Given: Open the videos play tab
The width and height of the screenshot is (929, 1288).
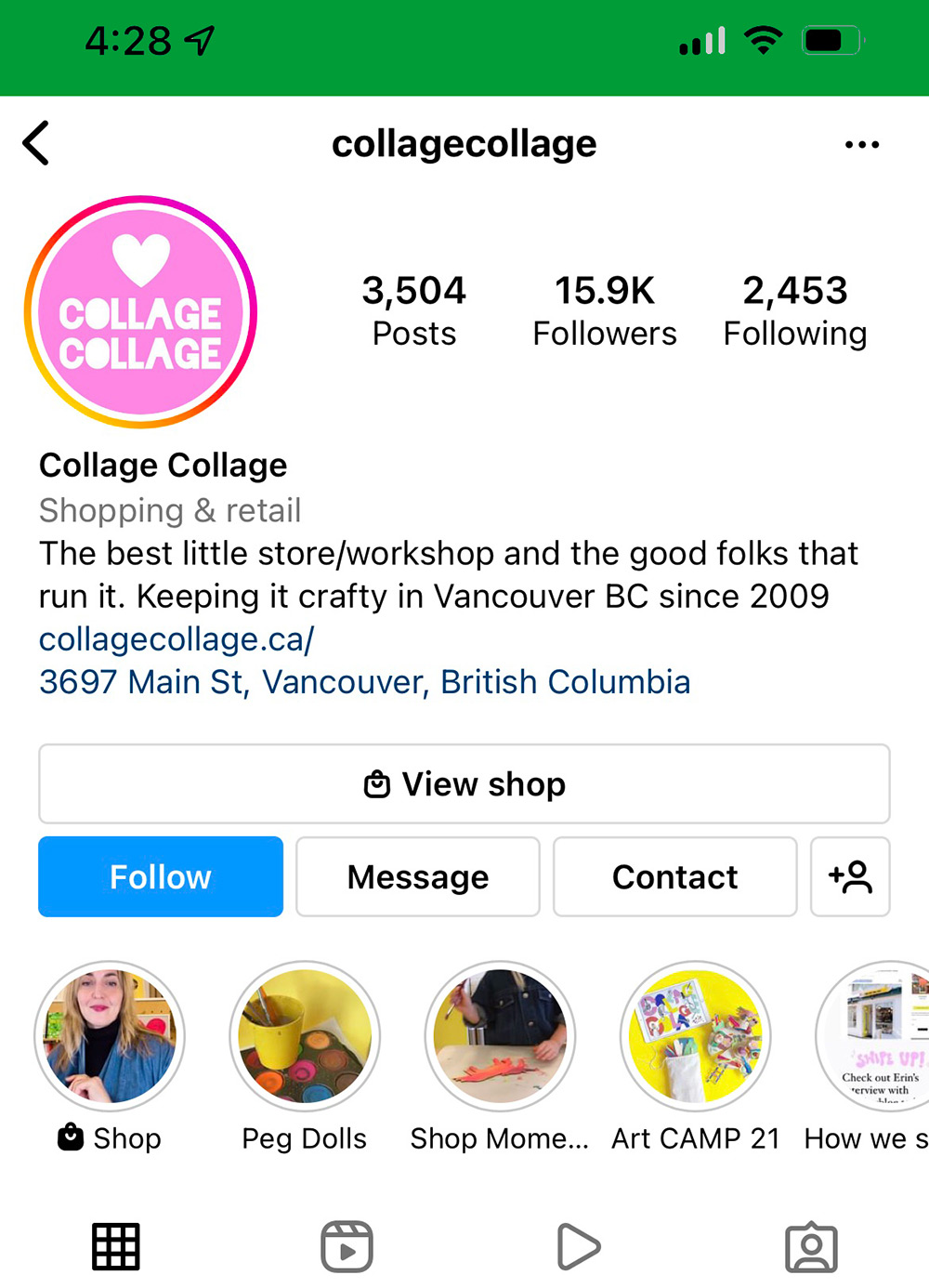Looking at the screenshot, I should [579, 1246].
